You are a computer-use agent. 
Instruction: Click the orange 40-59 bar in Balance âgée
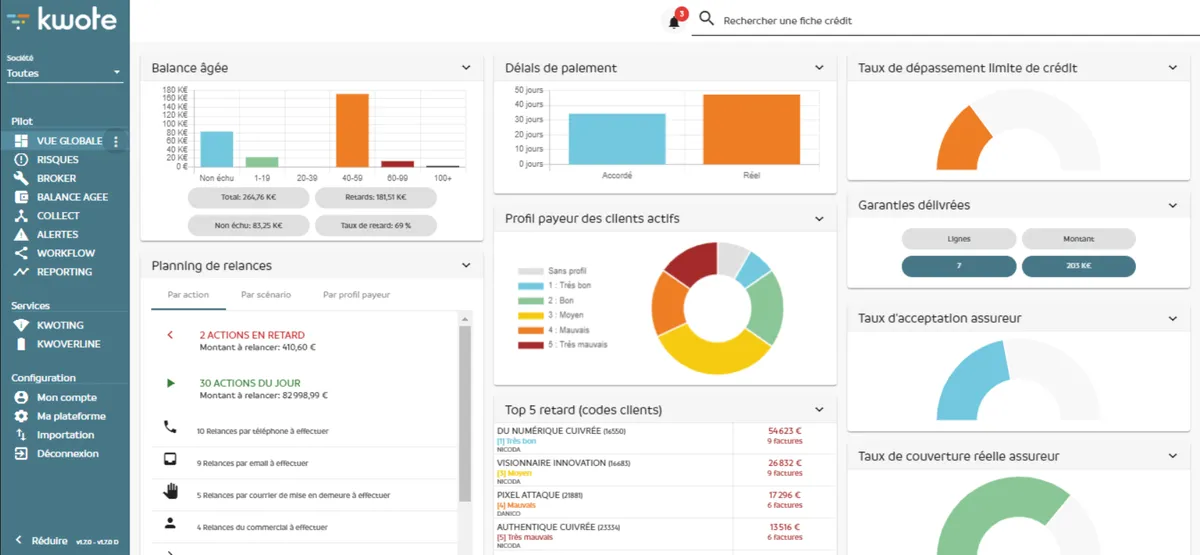point(352,130)
